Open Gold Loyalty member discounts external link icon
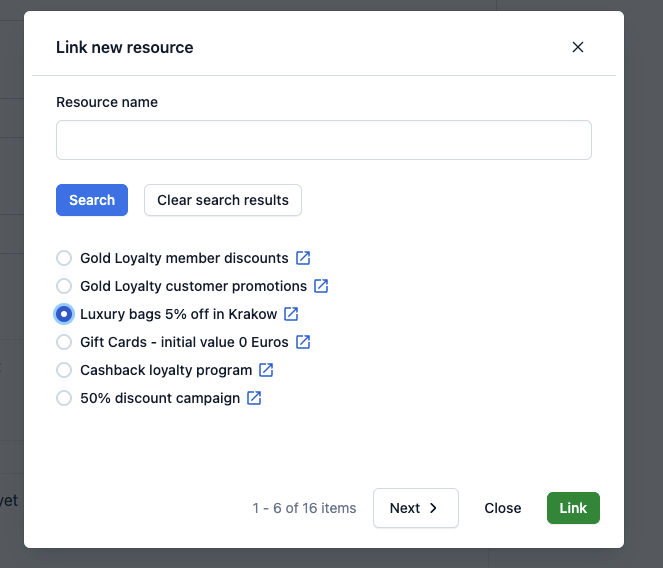Viewport: 663px width, 568px height. pos(303,258)
